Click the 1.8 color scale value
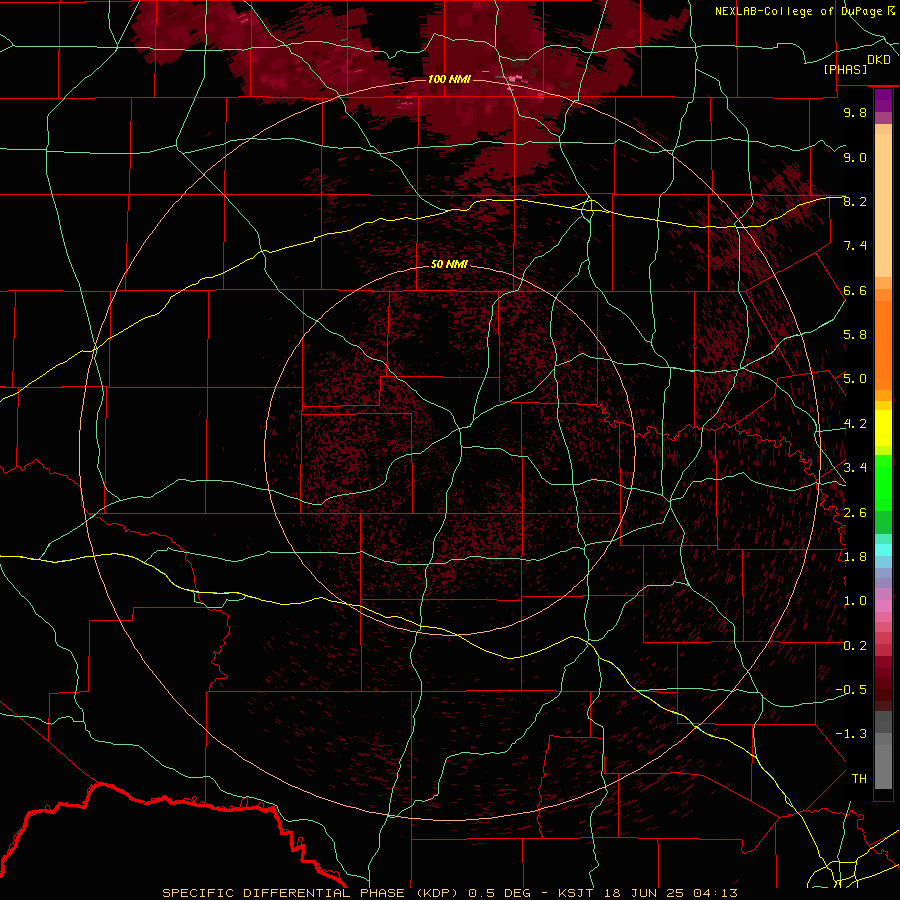 [x=855, y=557]
